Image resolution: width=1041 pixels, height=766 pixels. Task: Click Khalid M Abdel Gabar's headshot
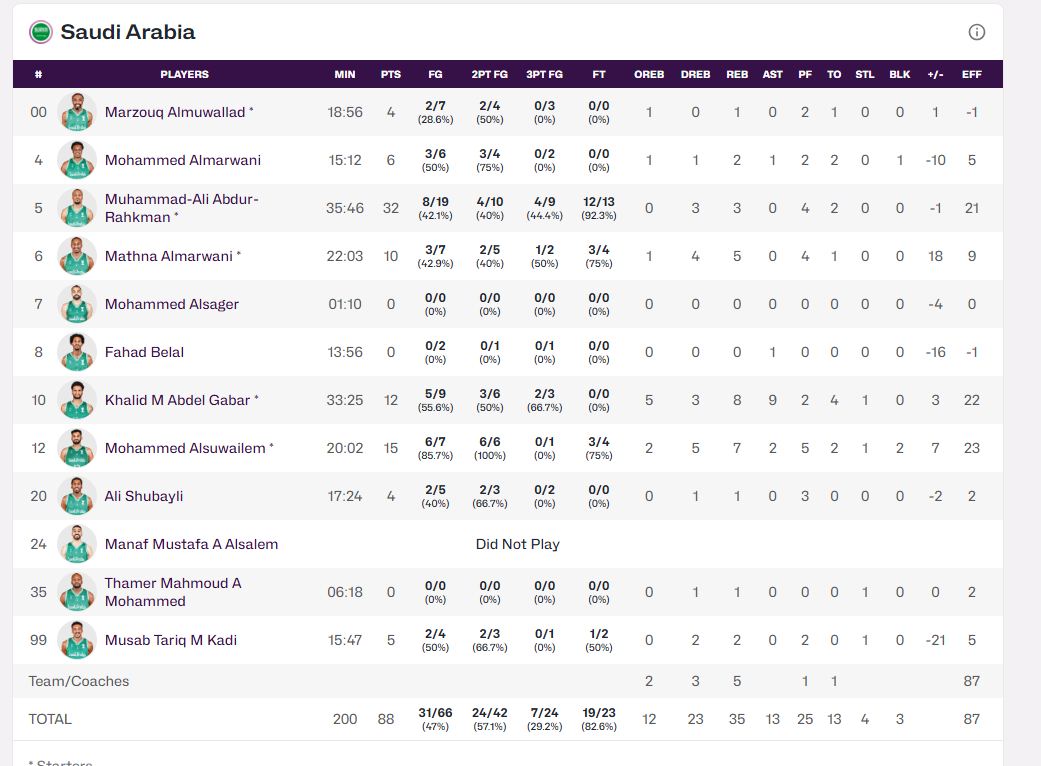77,400
